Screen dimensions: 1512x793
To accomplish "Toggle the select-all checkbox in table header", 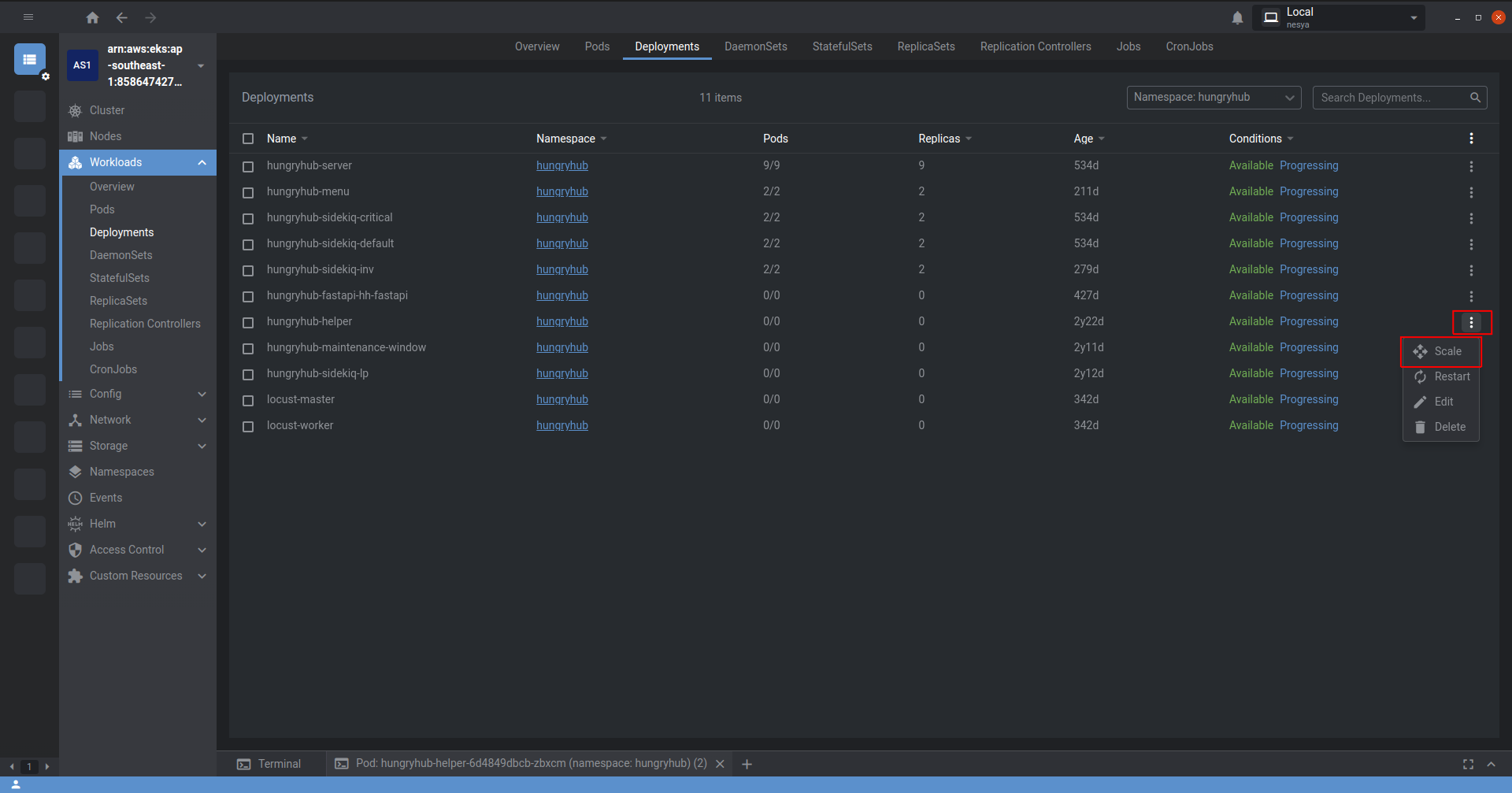I will coord(248,139).
